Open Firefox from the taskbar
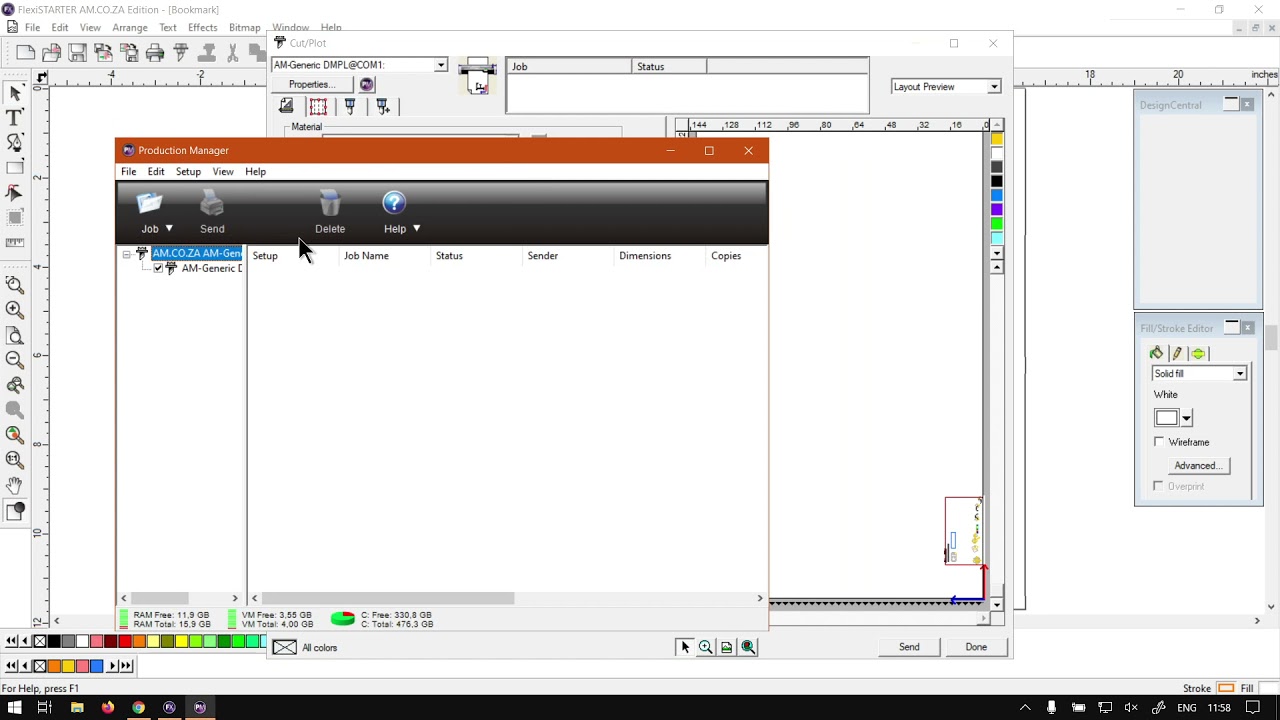The width and height of the screenshot is (1280, 720). 107,708
